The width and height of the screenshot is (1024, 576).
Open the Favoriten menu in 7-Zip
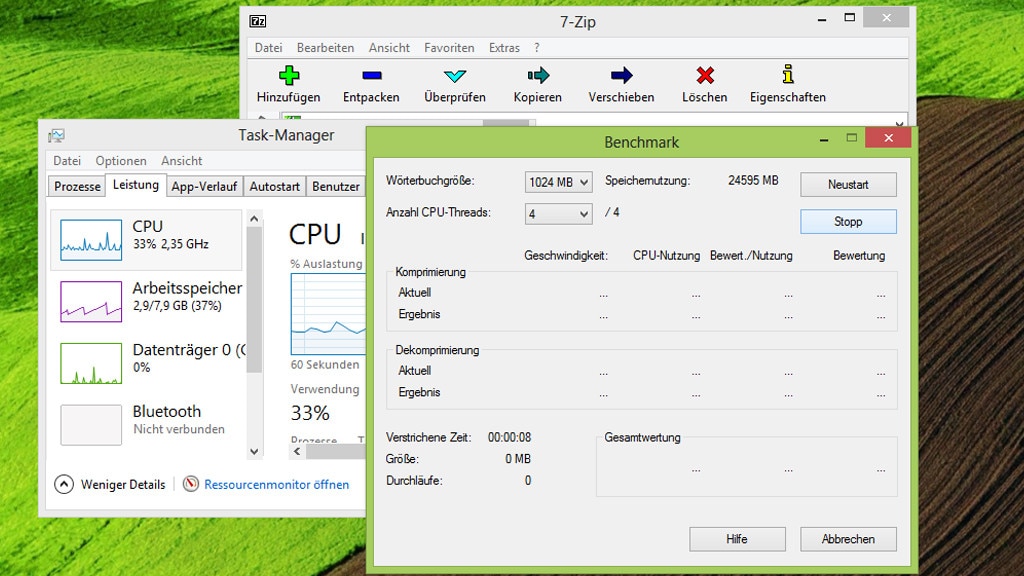click(x=449, y=48)
